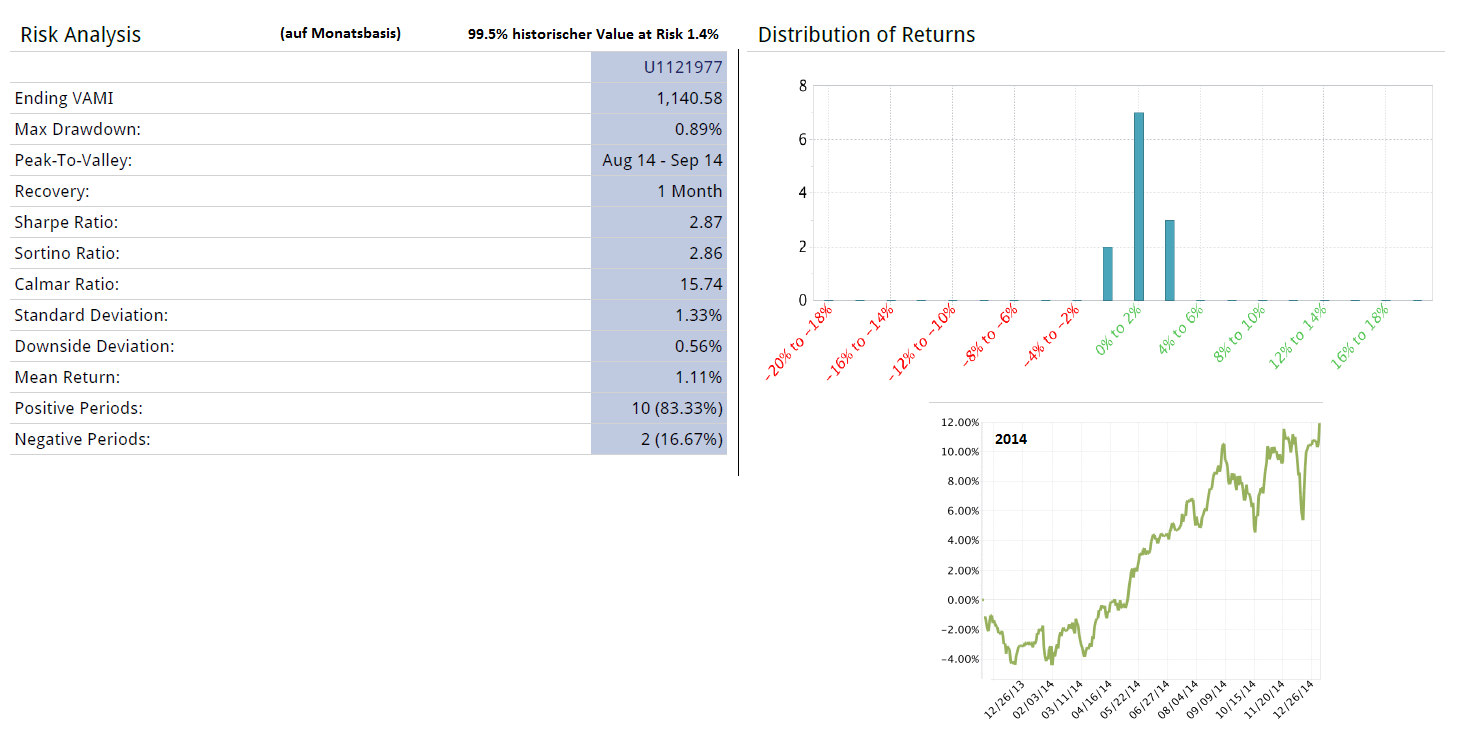Click the Peak-To-Valley value Aug 14 - Sep 14
The width and height of the screenshot is (1483, 753).
click(x=662, y=161)
